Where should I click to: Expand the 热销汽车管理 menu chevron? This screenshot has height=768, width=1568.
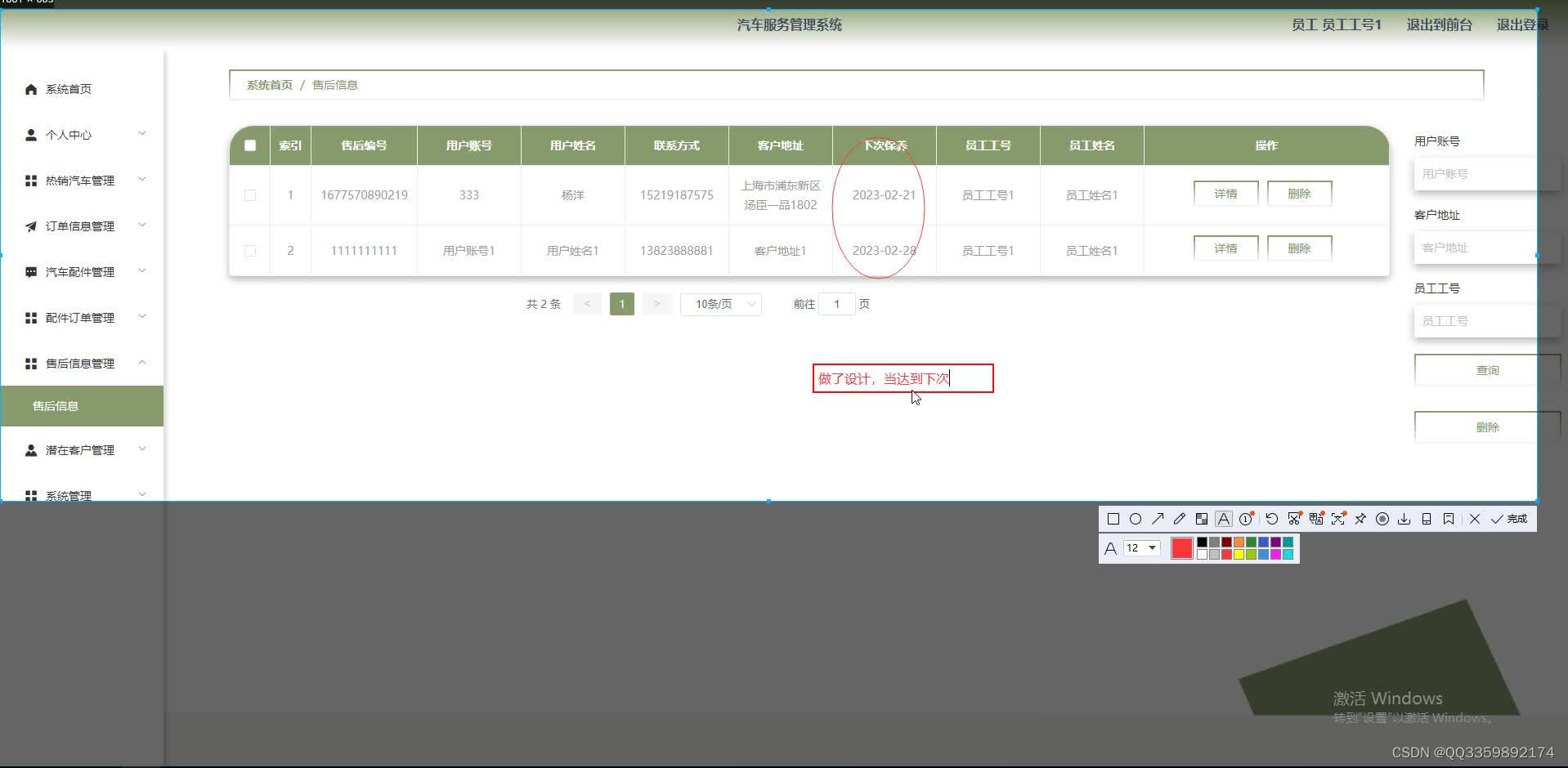tap(142, 180)
